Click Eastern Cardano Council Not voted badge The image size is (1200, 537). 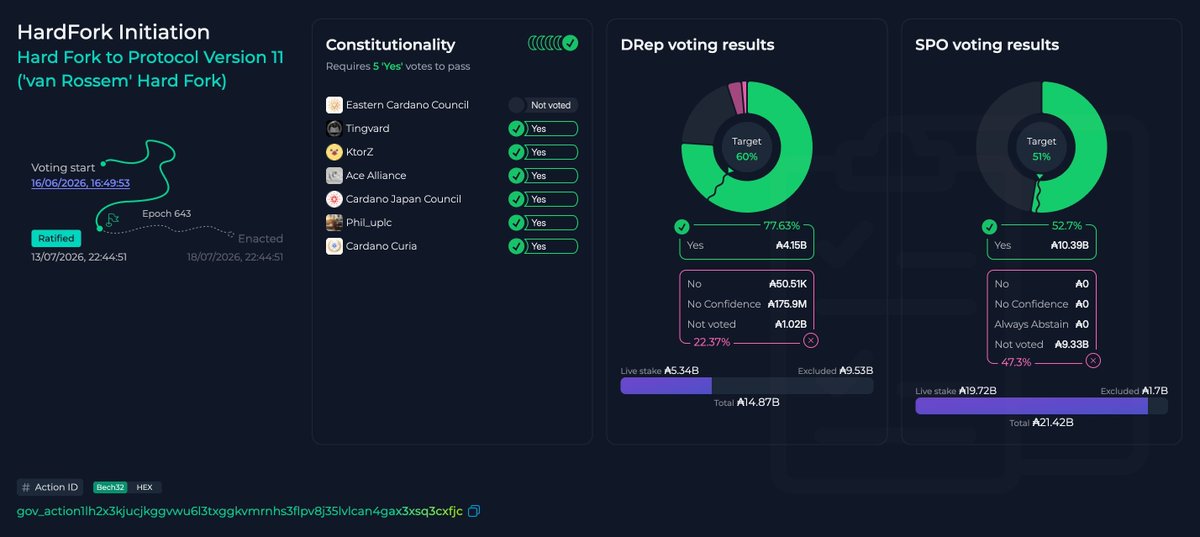[543, 105]
